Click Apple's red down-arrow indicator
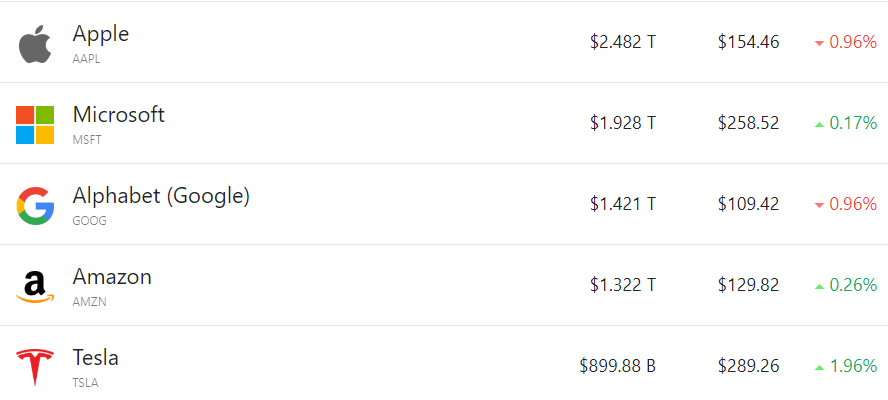Screen dimensions: 888x400 point(819,44)
